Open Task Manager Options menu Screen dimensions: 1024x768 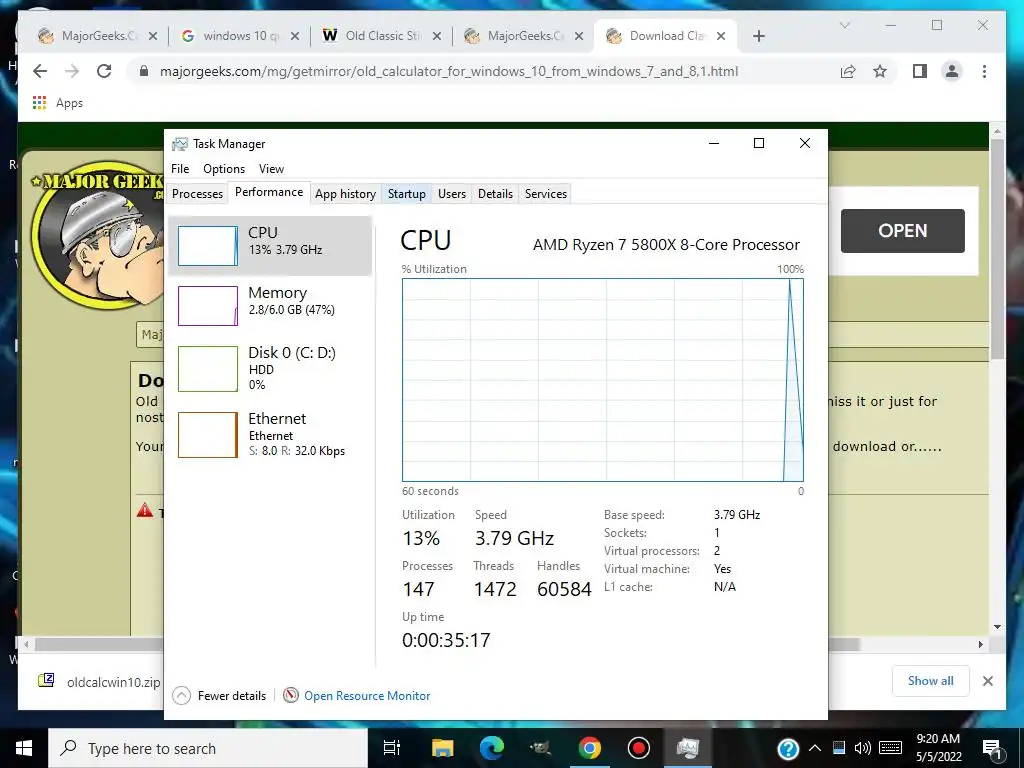pyautogui.click(x=224, y=168)
